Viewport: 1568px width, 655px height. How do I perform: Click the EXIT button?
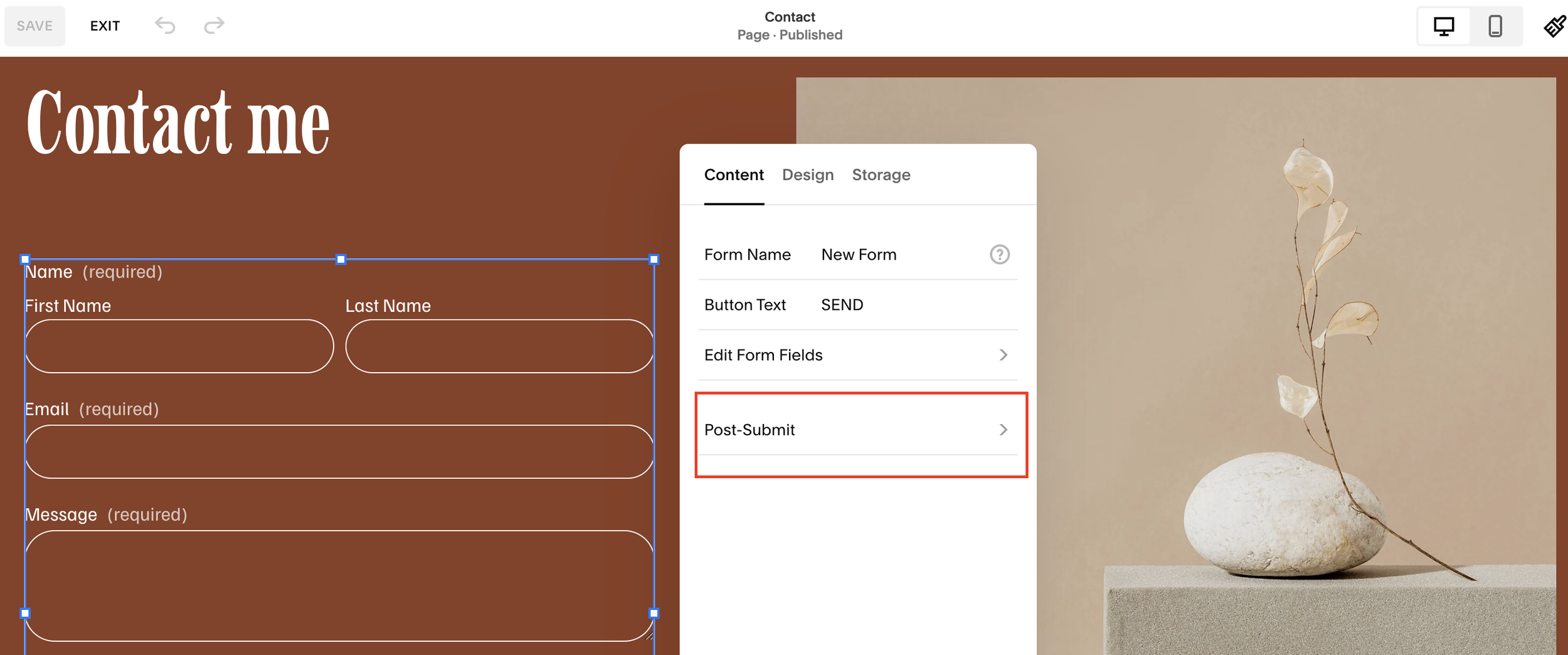click(x=105, y=26)
